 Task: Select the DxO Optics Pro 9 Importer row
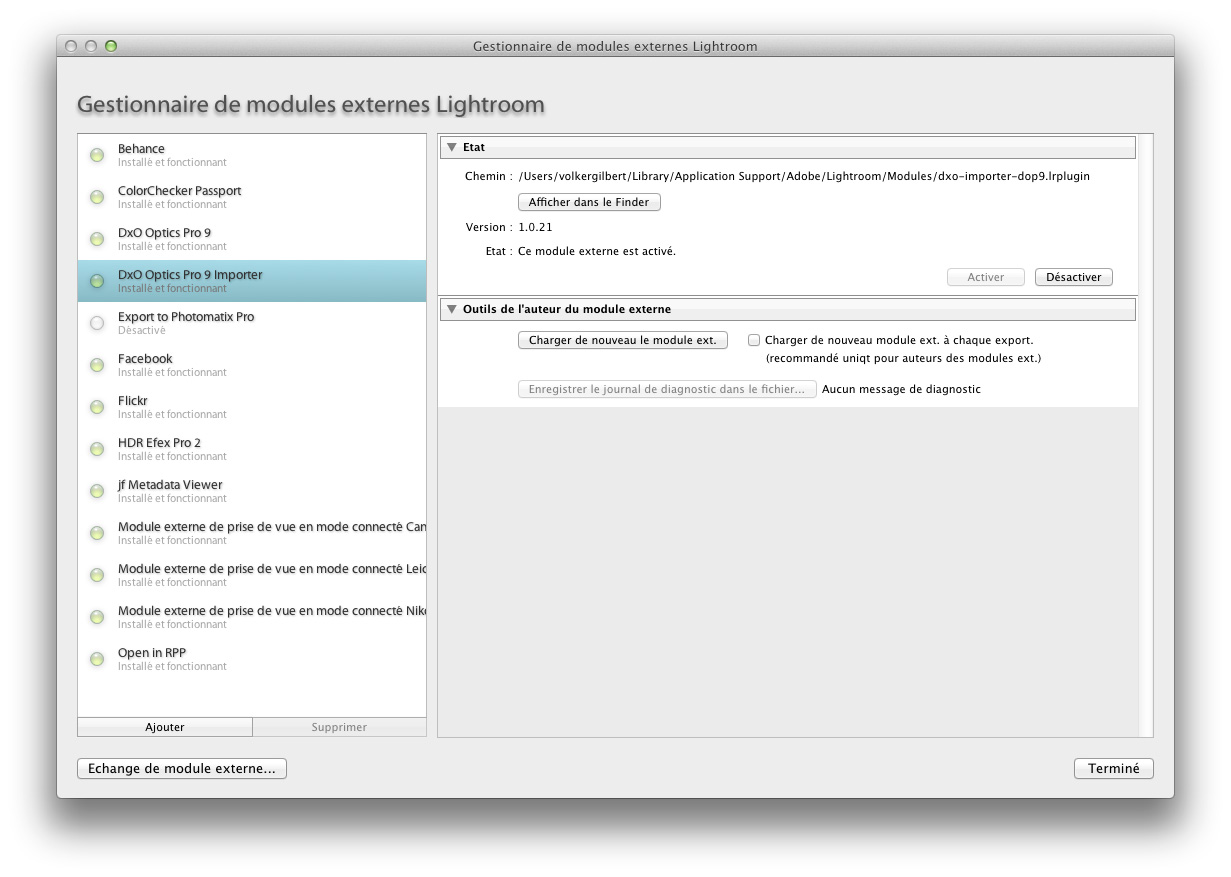click(x=252, y=281)
